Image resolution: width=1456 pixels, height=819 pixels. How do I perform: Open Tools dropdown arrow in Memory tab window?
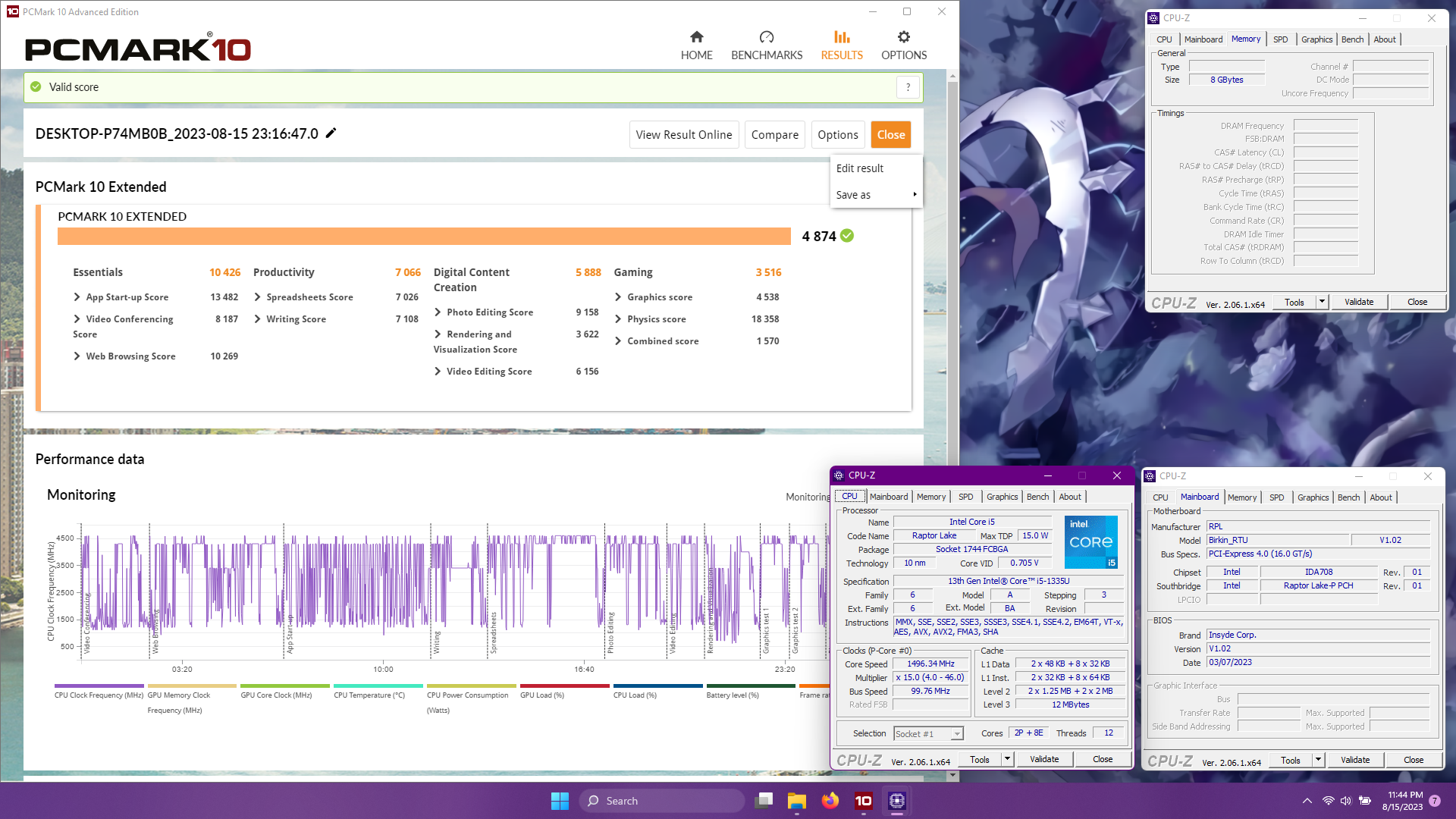pyautogui.click(x=1322, y=302)
